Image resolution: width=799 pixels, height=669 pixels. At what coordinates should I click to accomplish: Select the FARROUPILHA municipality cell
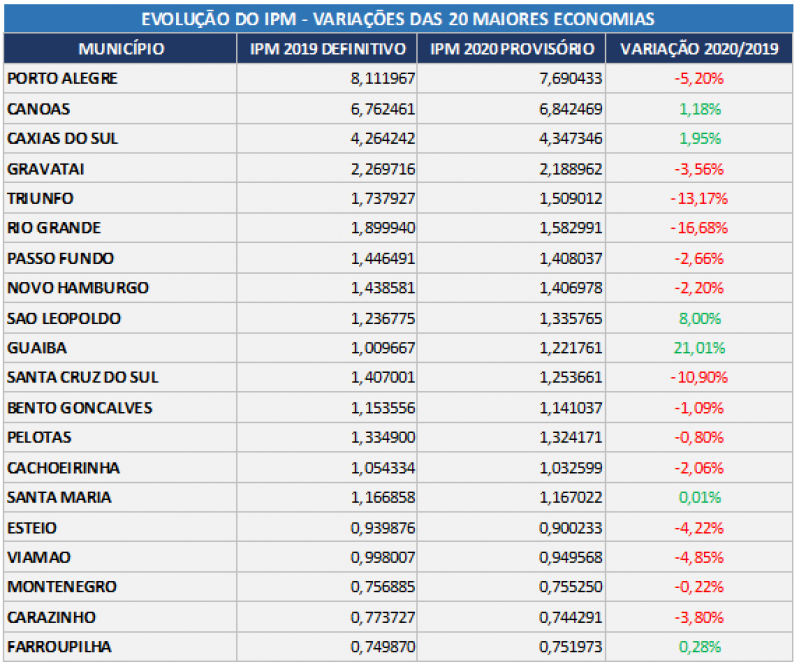click(x=59, y=647)
